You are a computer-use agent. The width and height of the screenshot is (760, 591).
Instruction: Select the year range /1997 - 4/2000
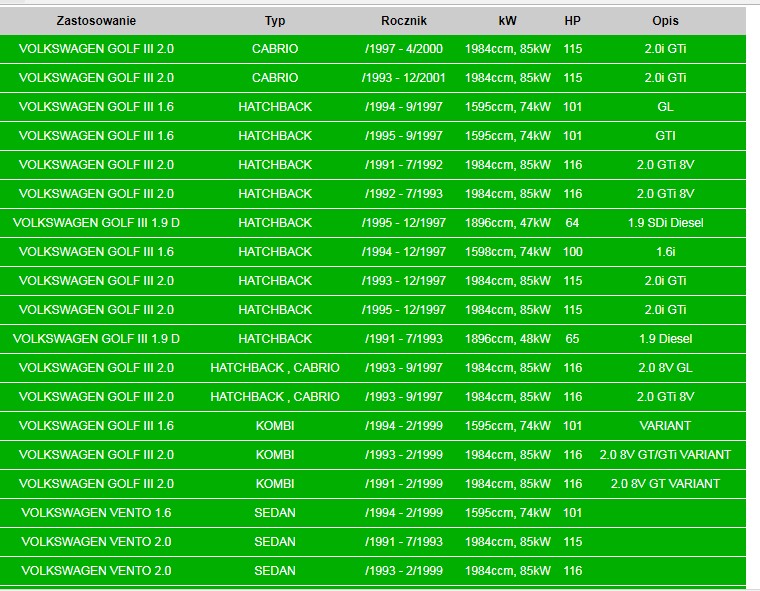[x=404, y=49]
